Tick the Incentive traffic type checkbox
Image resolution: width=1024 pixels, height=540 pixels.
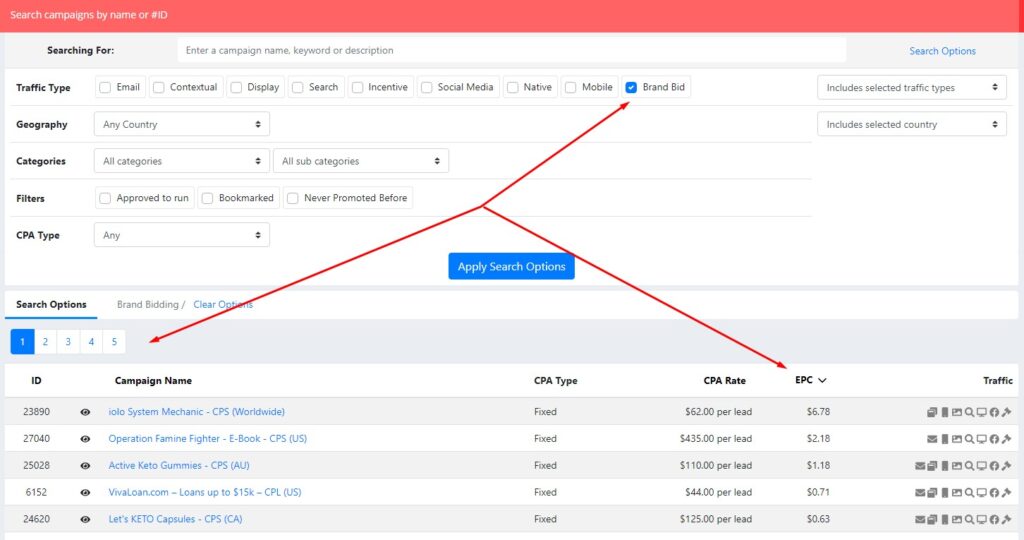pos(357,87)
